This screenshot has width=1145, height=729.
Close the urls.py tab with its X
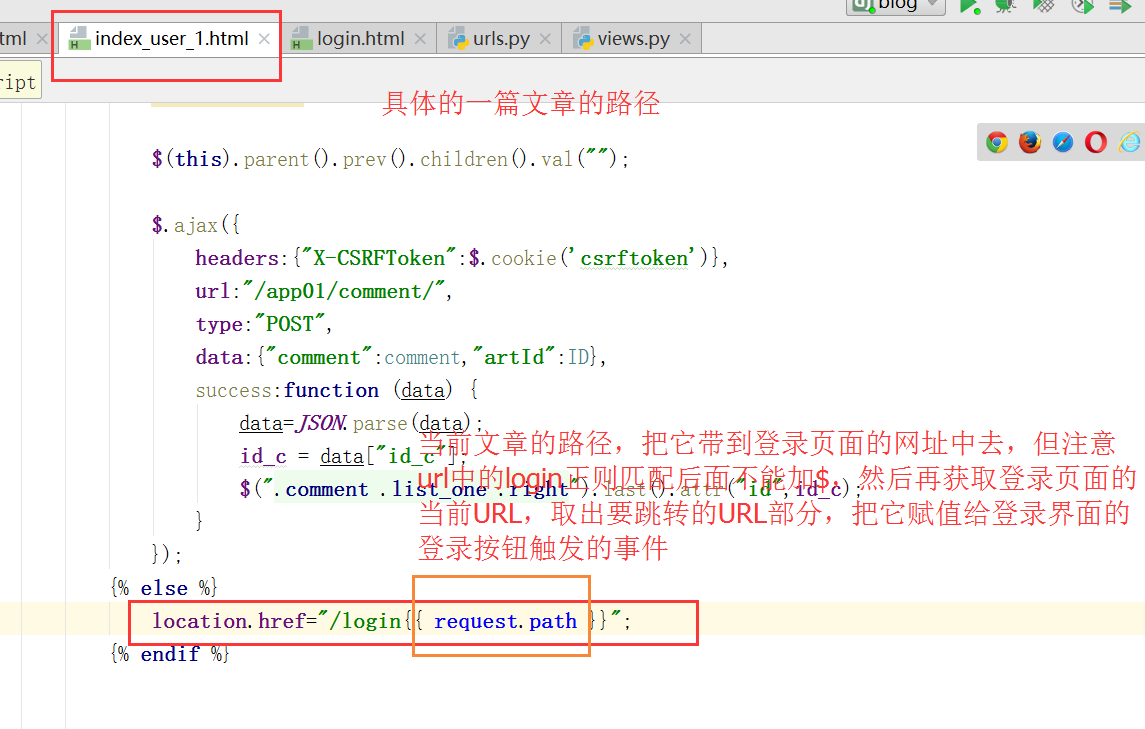click(x=545, y=38)
